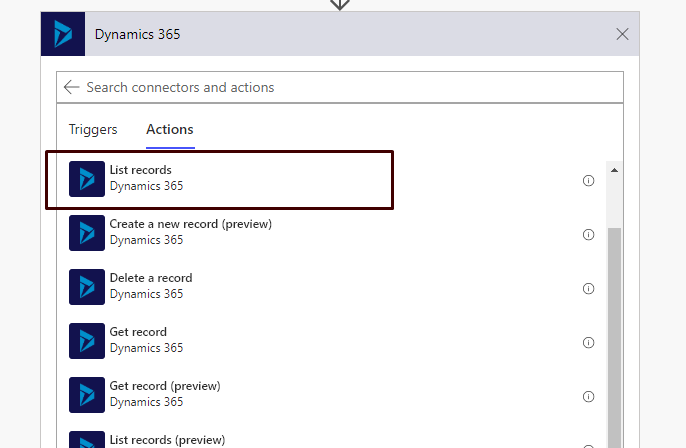
Task: Click the List records Dynamics 365 icon
Action: tap(87, 179)
